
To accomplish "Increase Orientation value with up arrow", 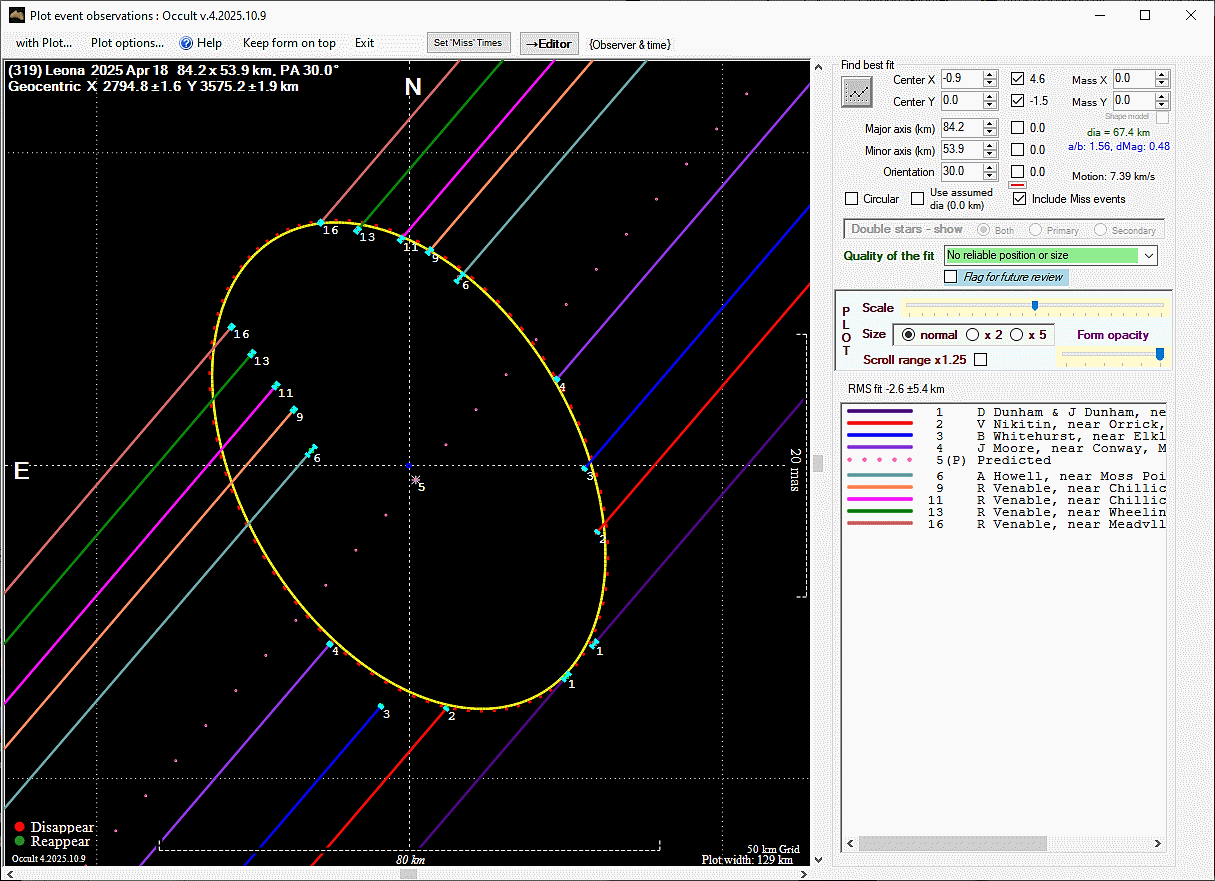I will tap(989, 167).
